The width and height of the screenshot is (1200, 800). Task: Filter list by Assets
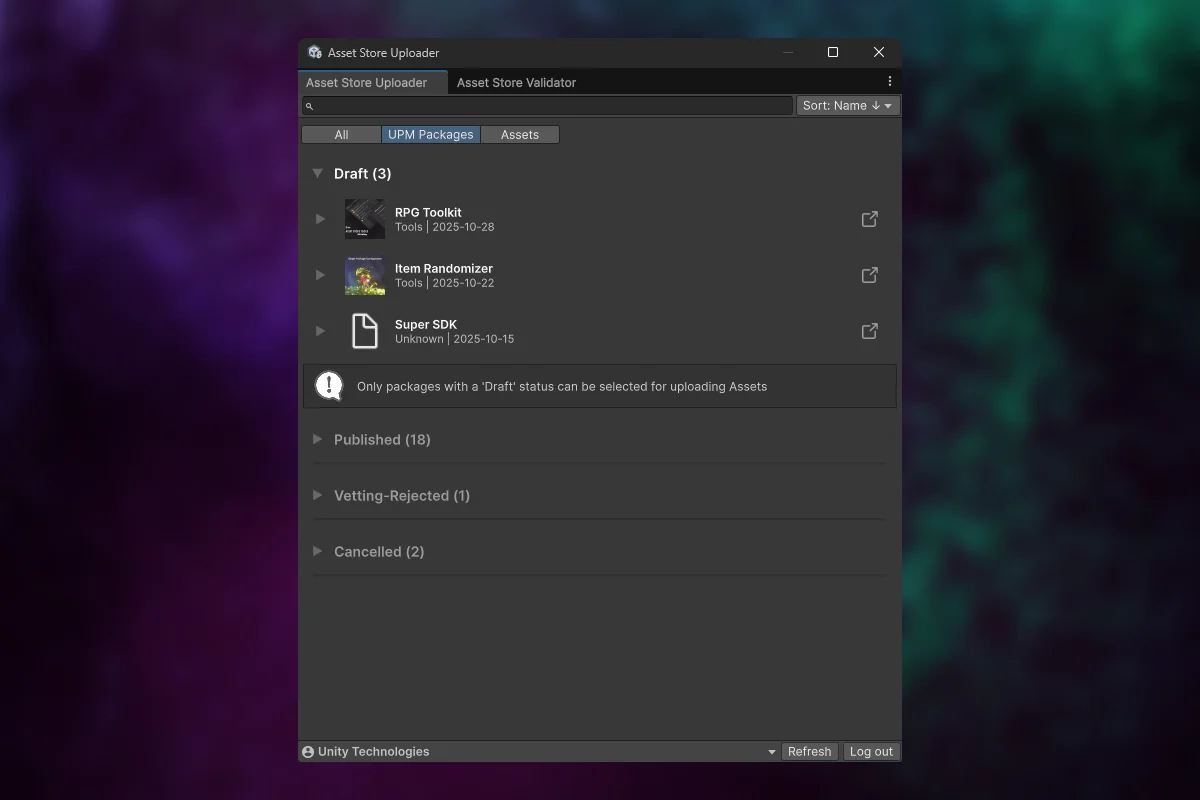[519, 135]
